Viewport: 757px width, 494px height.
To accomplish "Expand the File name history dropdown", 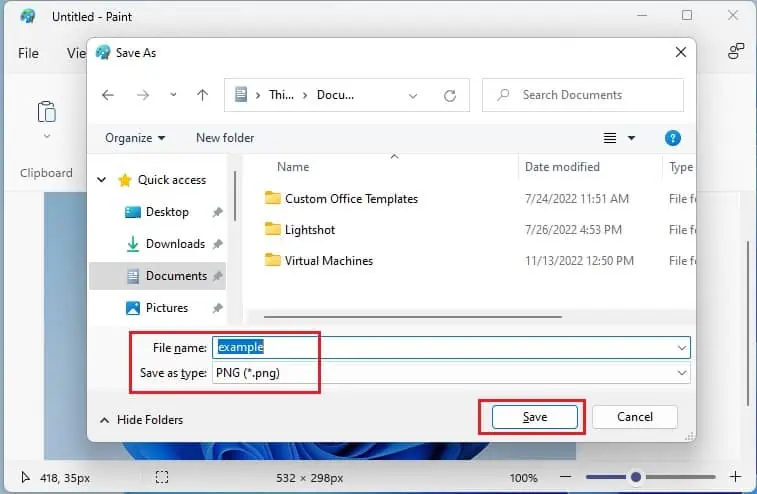I will click(x=682, y=348).
